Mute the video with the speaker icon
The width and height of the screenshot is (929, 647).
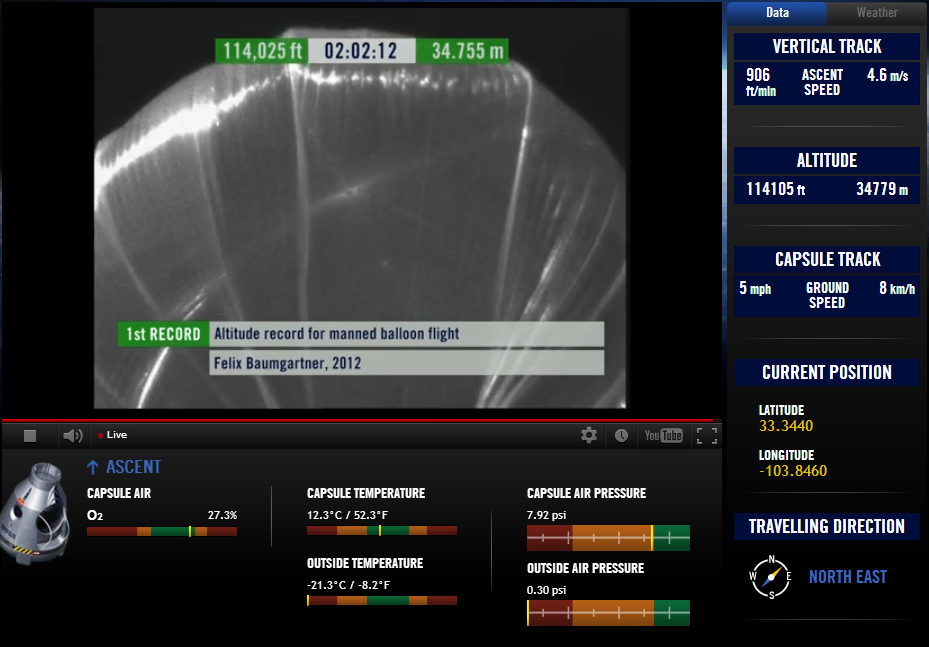[73, 436]
